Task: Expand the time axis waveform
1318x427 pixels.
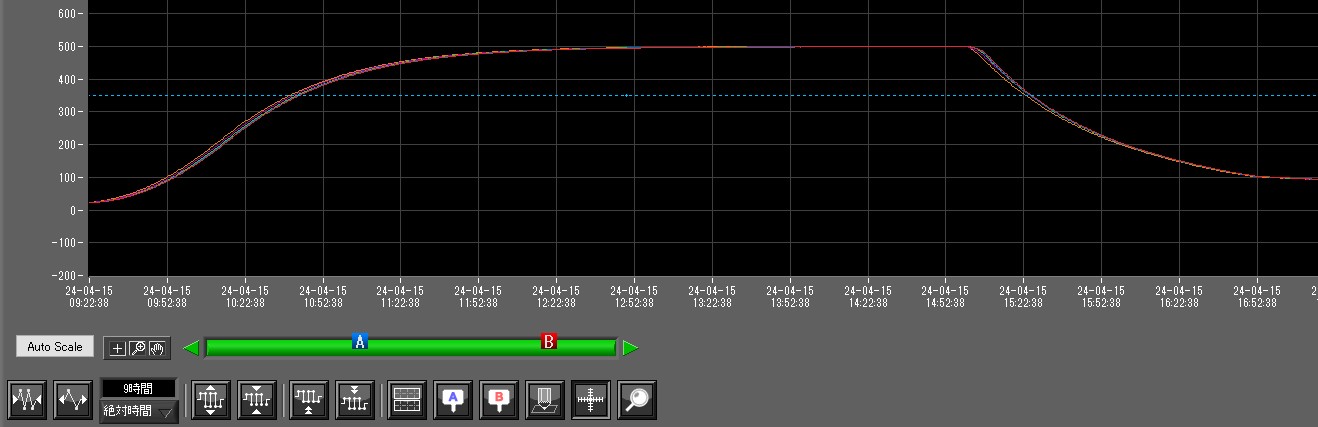Action: pyautogui.click(x=73, y=399)
